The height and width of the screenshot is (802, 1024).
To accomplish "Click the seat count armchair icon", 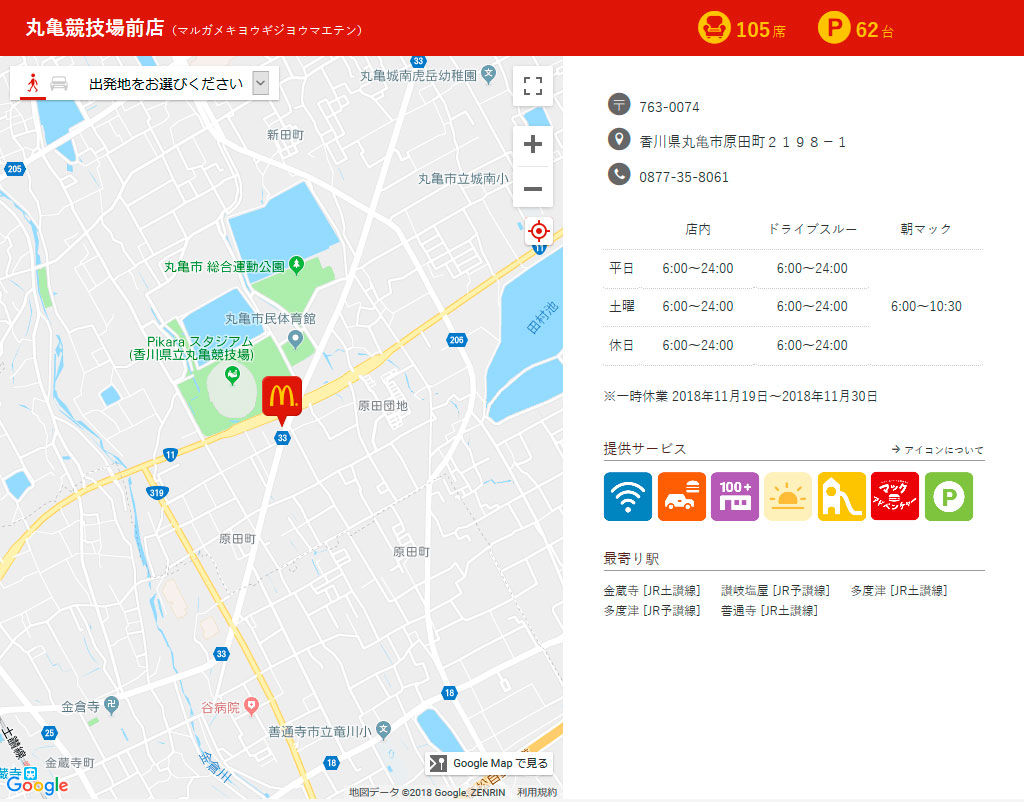I will tap(714, 28).
